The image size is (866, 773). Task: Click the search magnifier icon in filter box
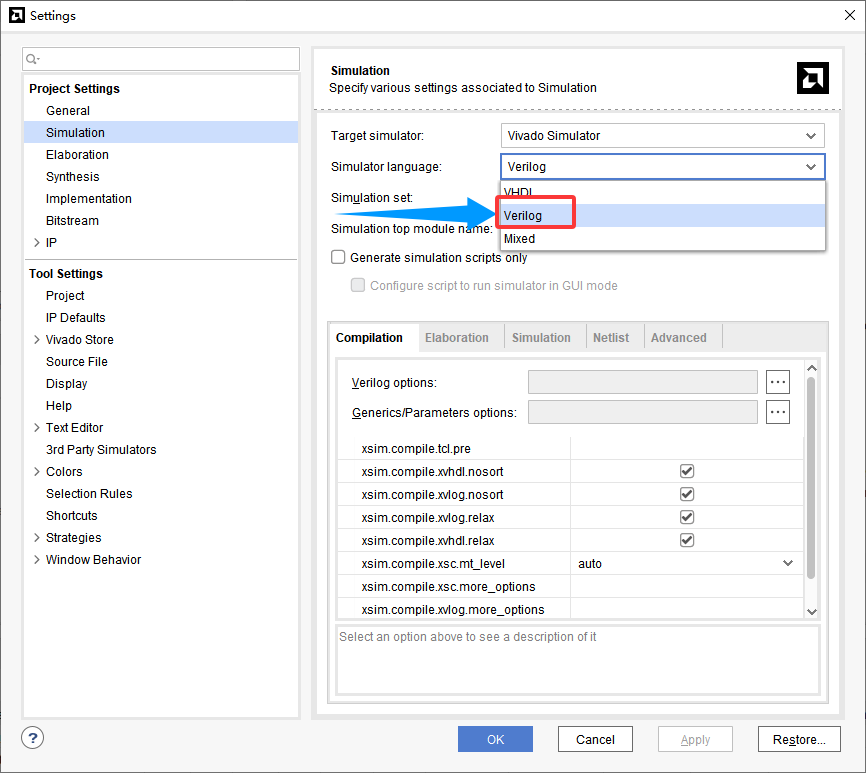pyautogui.click(x=32, y=59)
